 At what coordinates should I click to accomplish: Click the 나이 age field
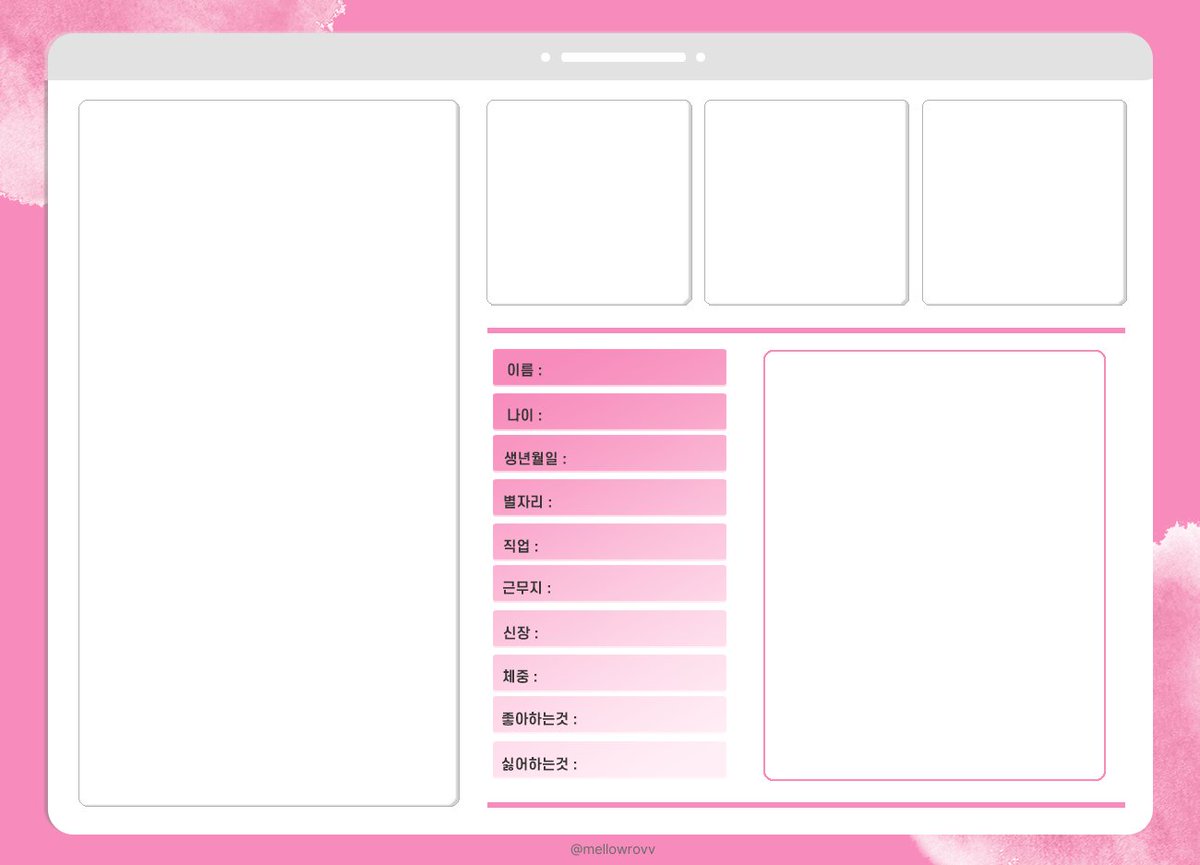[609, 412]
